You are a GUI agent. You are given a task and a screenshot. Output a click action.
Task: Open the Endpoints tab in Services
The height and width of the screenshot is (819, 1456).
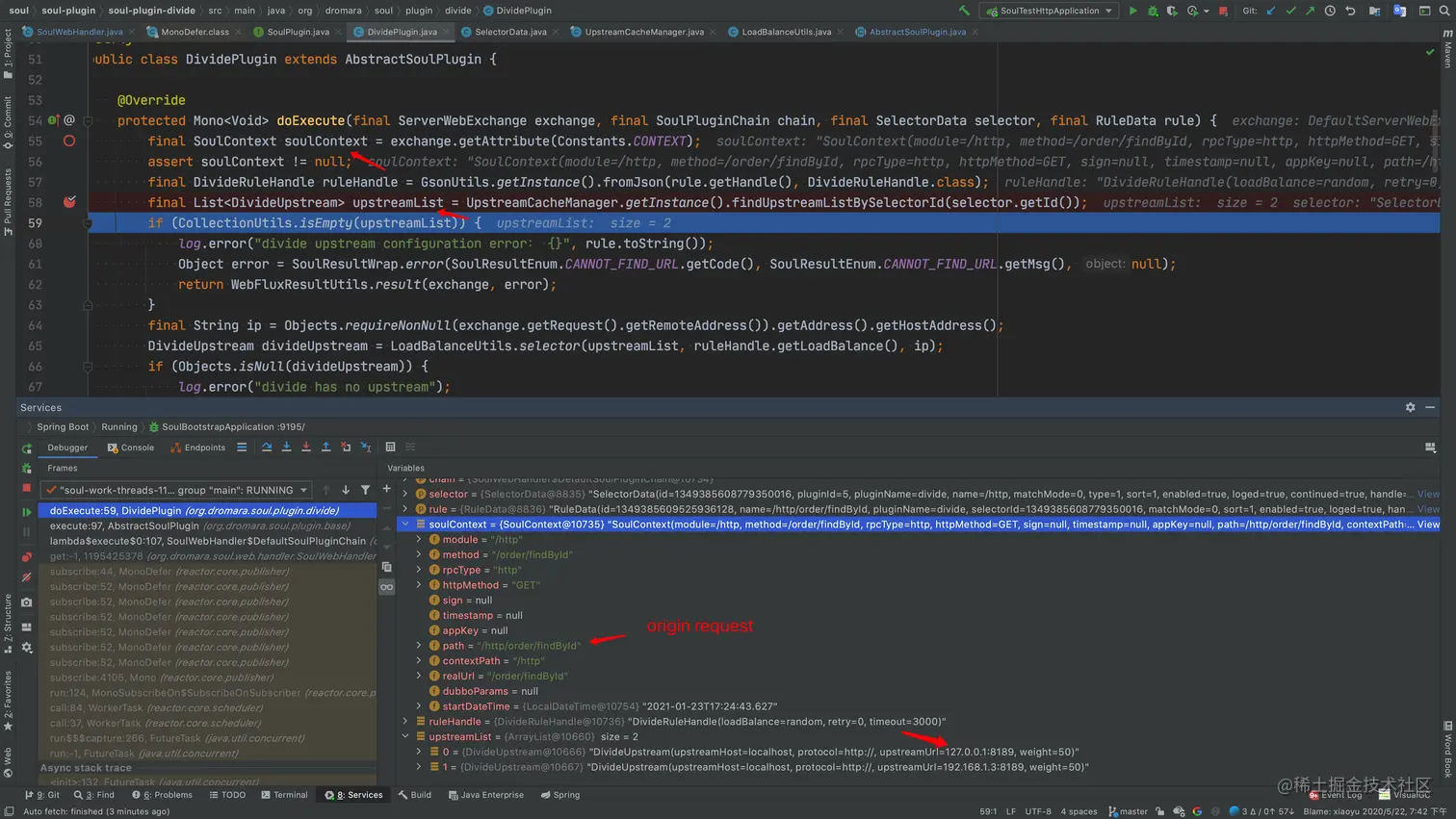coord(198,448)
